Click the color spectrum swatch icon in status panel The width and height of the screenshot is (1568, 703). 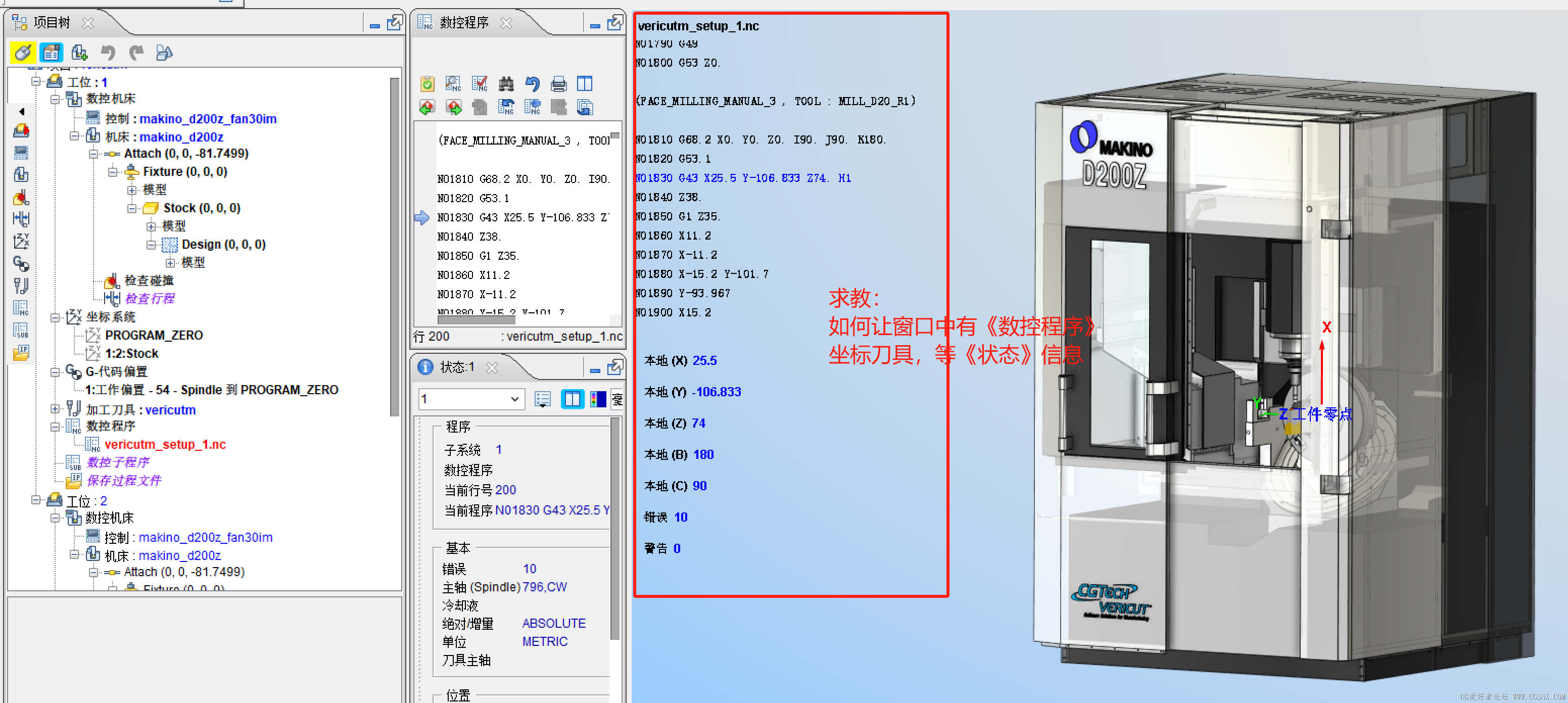pos(598,399)
